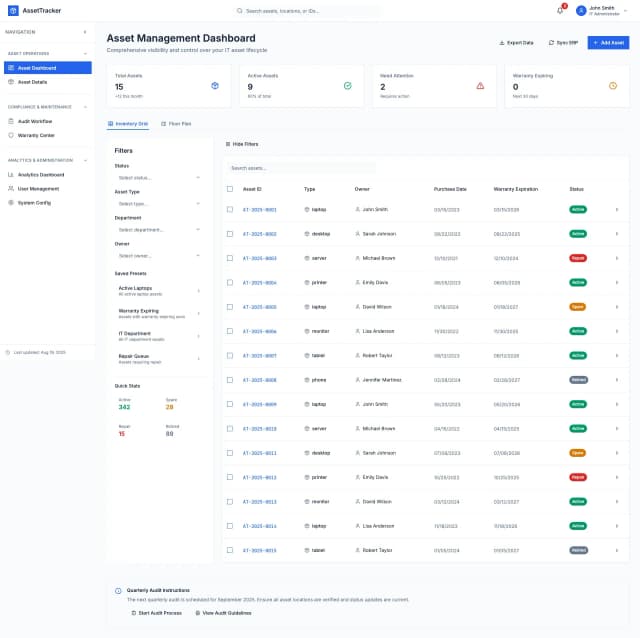Screen dimensions: 640x638
Task: Switch to the Floor Plan tab
Action: pyautogui.click(x=176, y=123)
